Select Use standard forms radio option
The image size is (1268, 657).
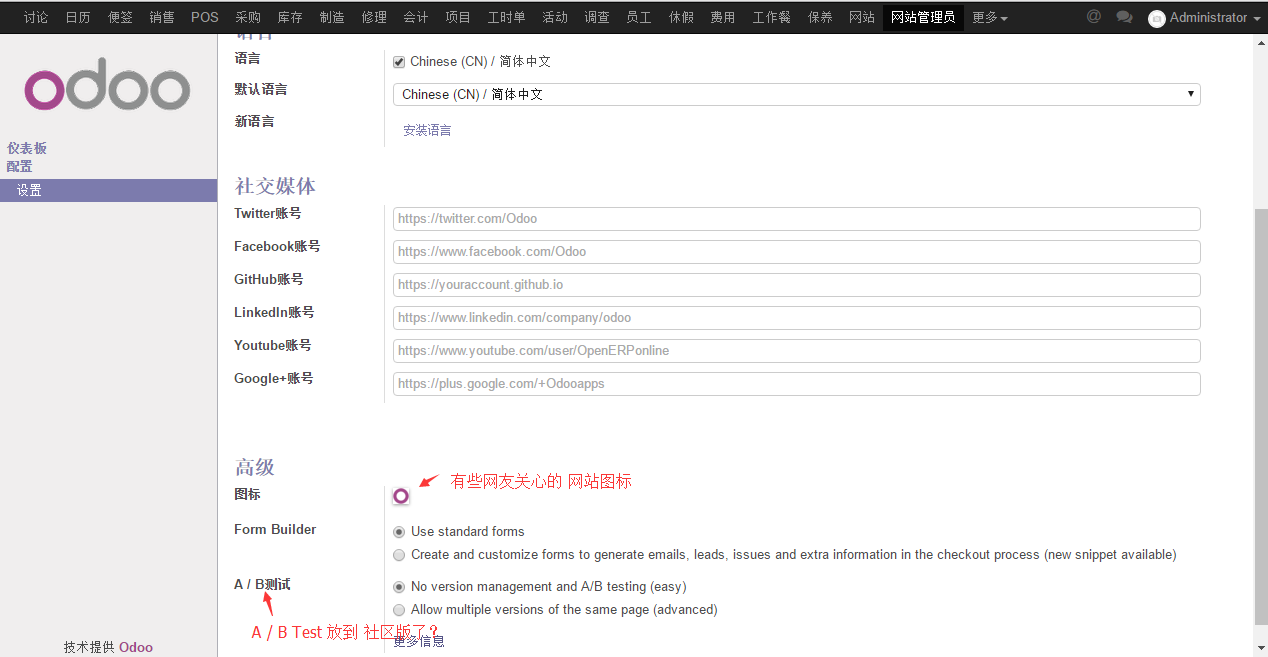(400, 532)
